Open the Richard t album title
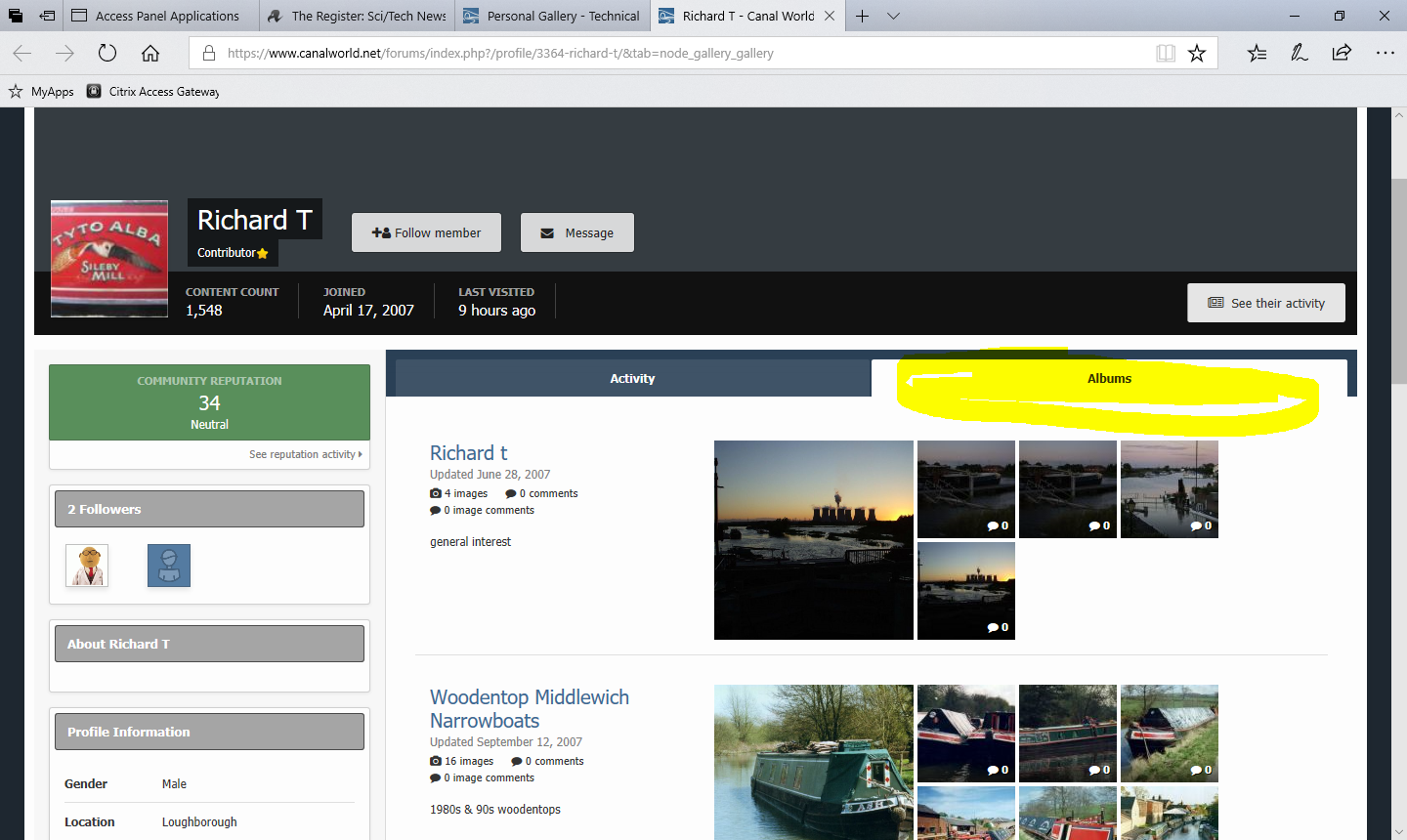1407x840 pixels. click(468, 453)
